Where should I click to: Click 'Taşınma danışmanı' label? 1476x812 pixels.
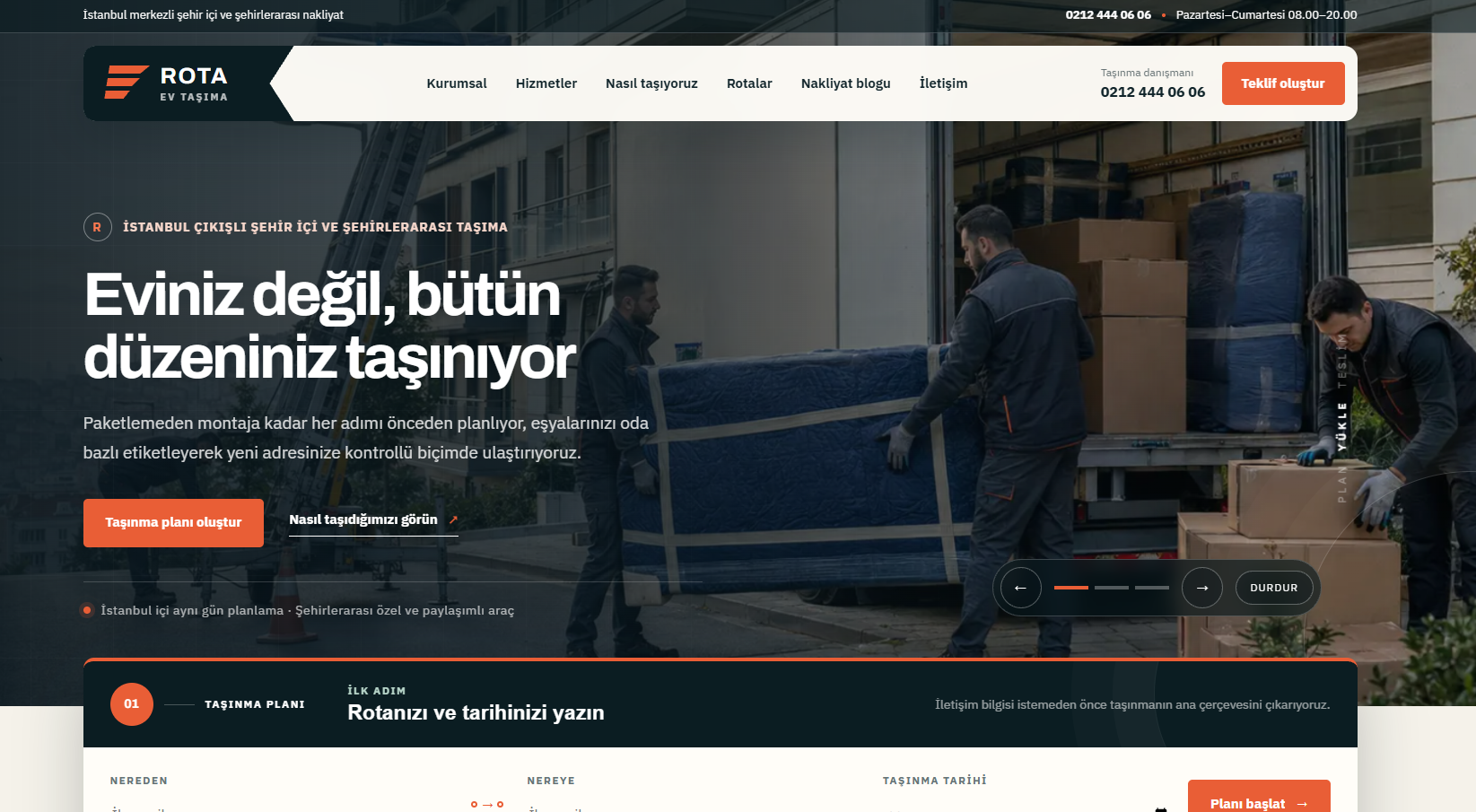click(x=1147, y=73)
